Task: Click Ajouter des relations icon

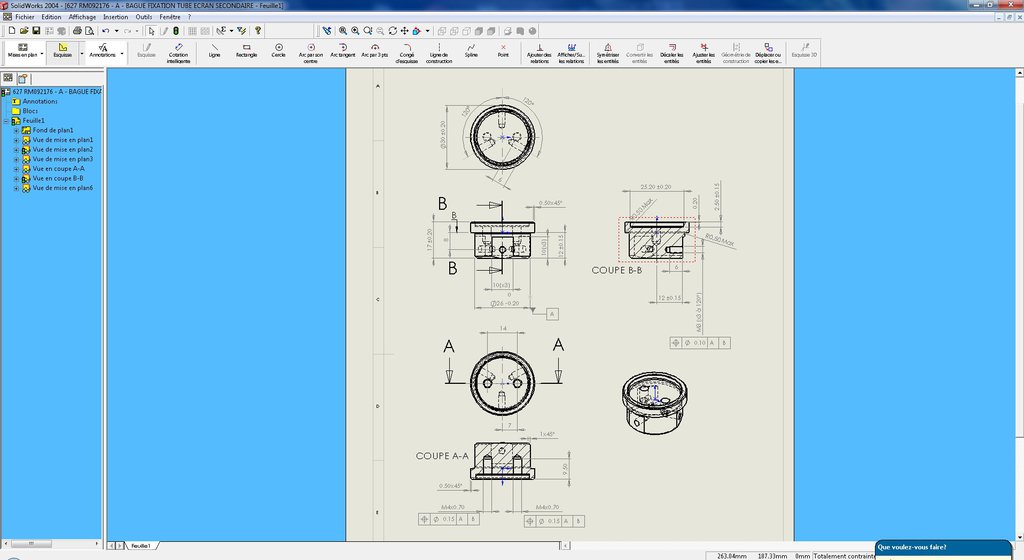Action: coord(539,52)
